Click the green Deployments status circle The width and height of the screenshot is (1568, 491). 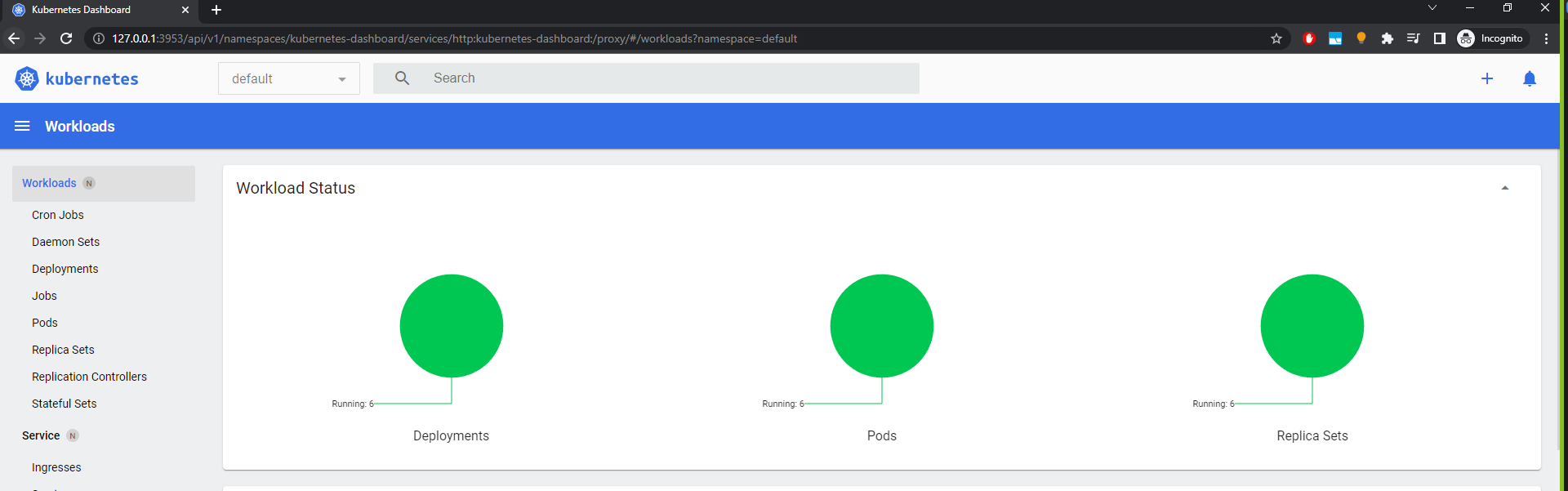[x=452, y=326]
